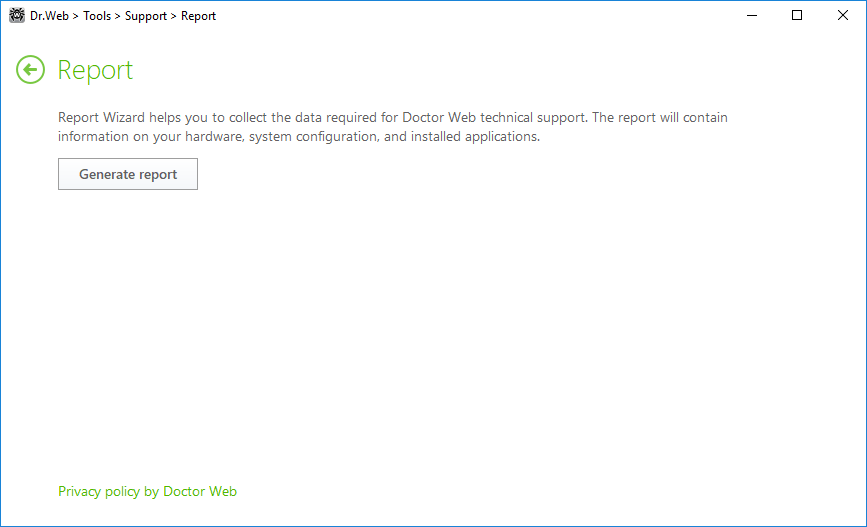The height and width of the screenshot is (527, 867).
Task: Click the green Report page heading
Action: (95, 70)
